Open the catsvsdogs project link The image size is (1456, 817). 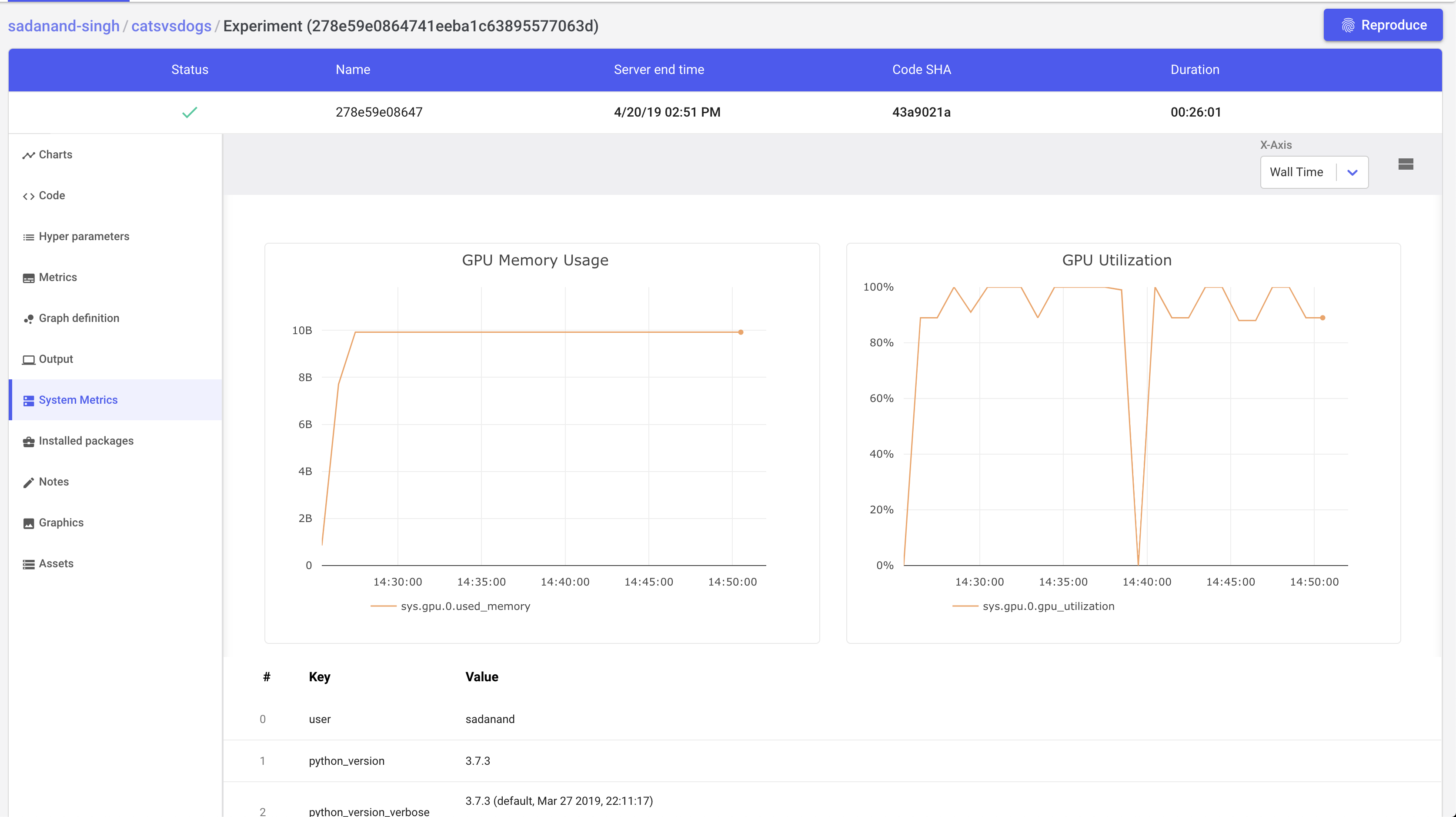pos(171,26)
